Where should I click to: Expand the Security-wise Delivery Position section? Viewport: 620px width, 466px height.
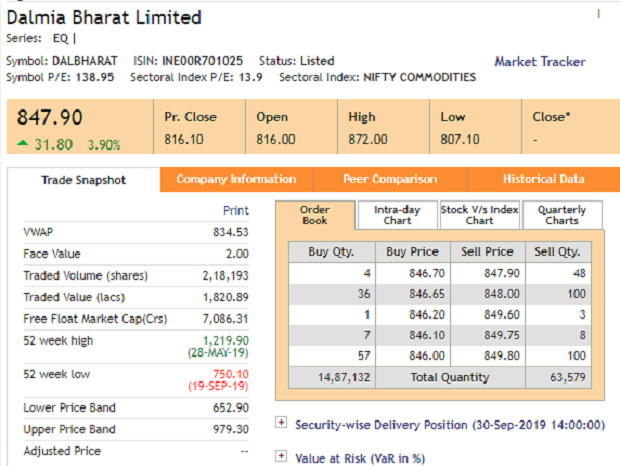280,424
